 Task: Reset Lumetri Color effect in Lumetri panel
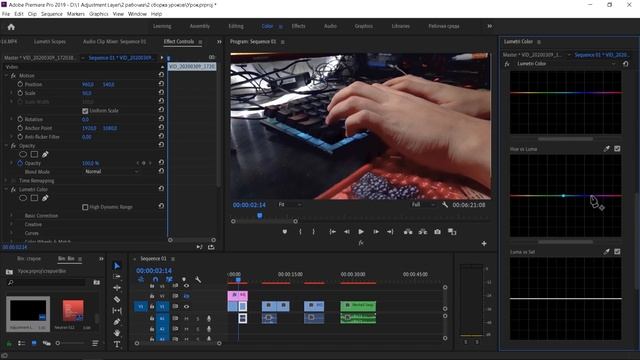pos(625,64)
